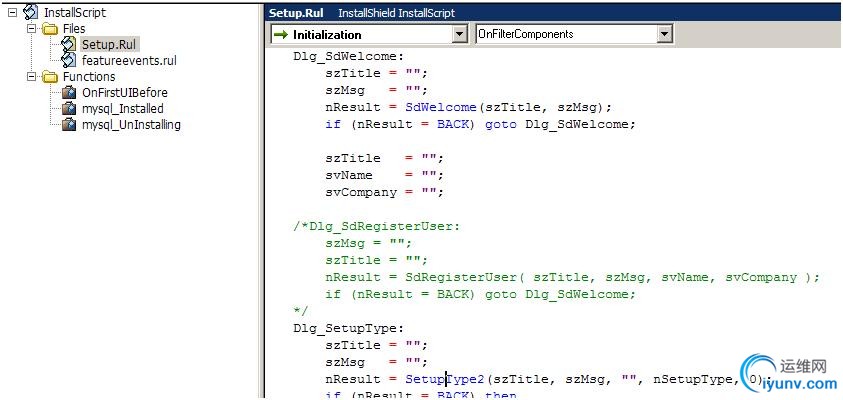Screen dimensions: 843x400
Task: Click the closing */ comment marker
Action: pyautogui.click(x=300, y=311)
